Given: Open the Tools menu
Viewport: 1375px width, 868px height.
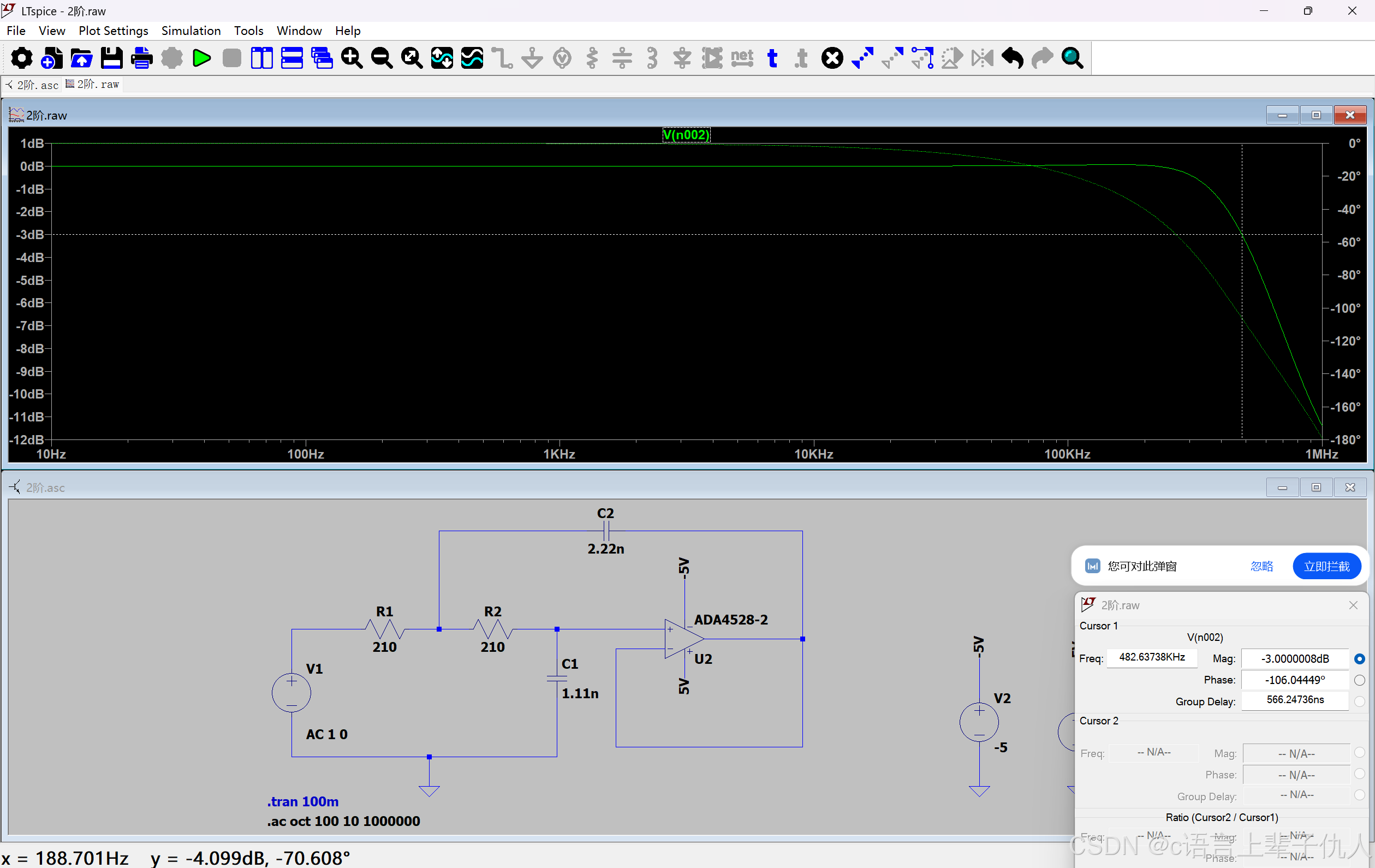Looking at the screenshot, I should [x=248, y=31].
